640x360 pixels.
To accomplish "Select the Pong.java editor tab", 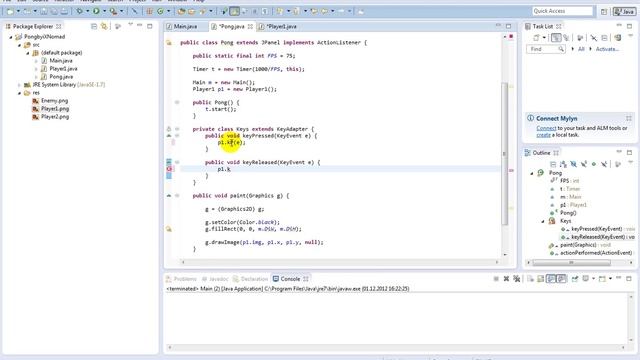I will click(x=232, y=27).
